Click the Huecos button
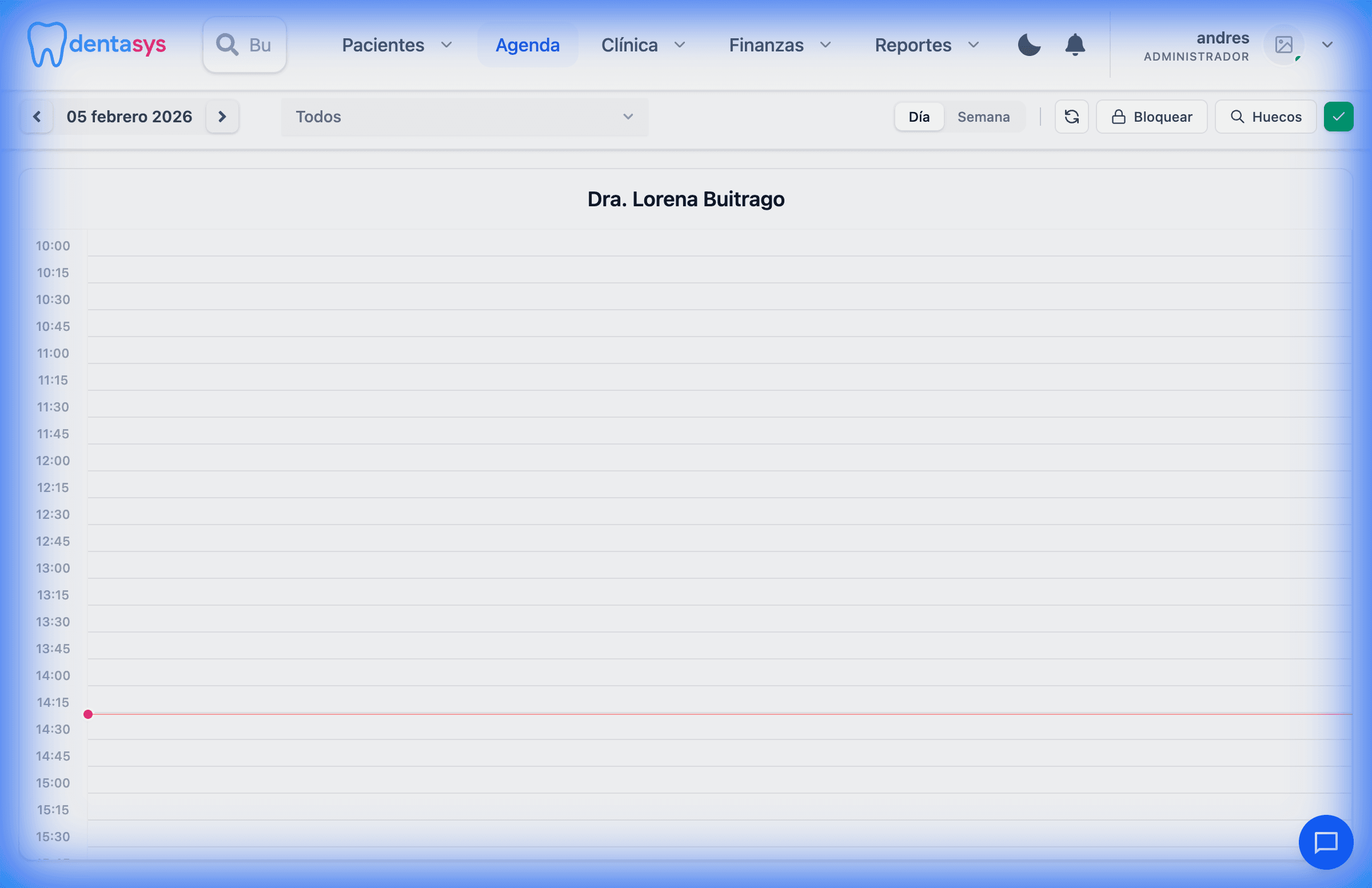The height and width of the screenshot is (888, 1372). [x=1265, y=117]
